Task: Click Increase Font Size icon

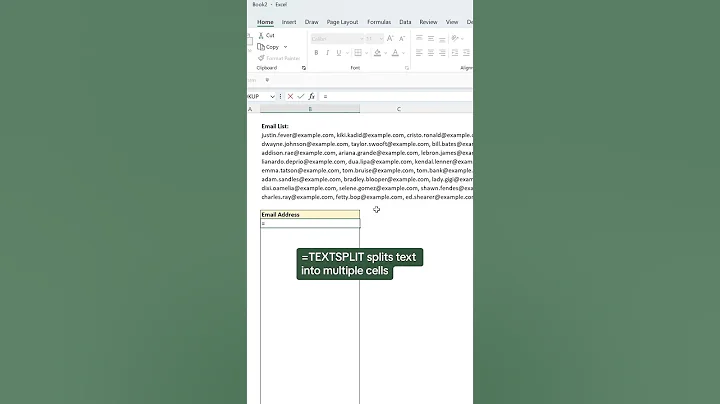Action: (x=390, y=39)
